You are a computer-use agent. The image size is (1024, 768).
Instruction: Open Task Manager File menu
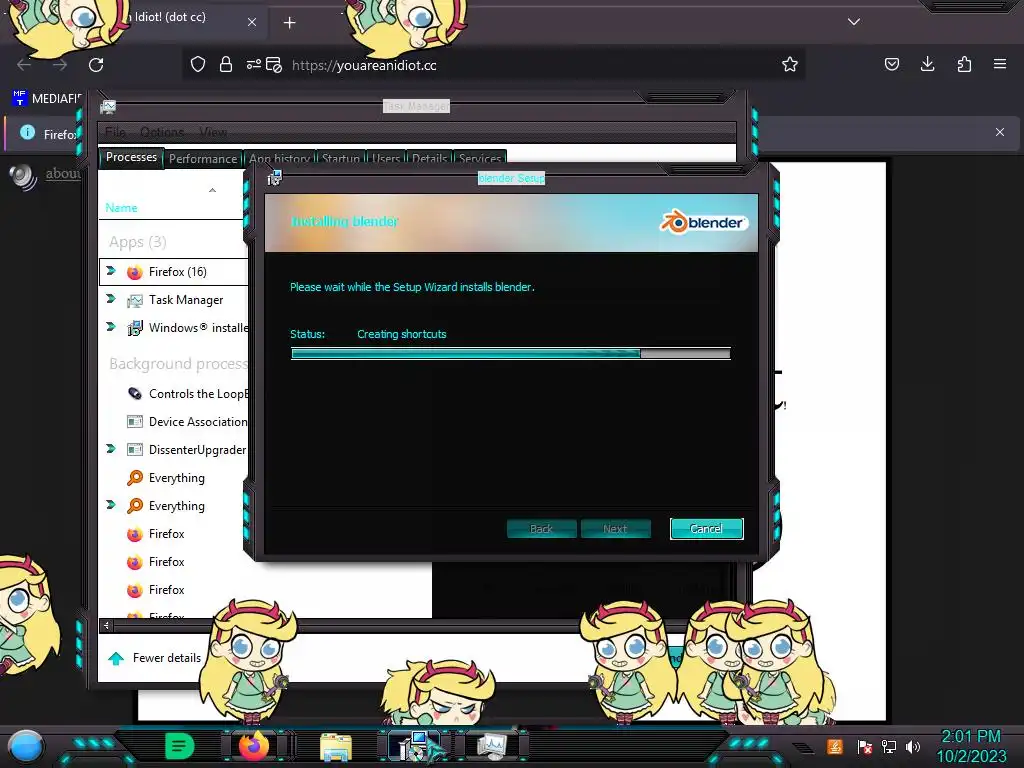115,133
